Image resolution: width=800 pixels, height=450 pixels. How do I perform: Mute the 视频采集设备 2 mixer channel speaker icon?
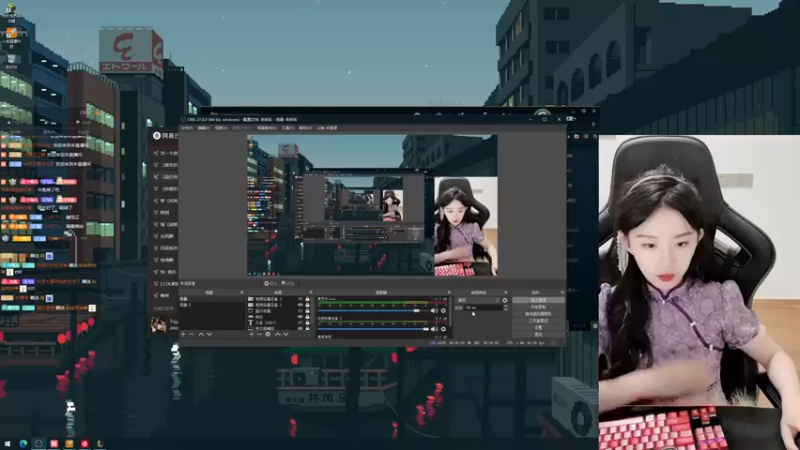tap(434, 329)
